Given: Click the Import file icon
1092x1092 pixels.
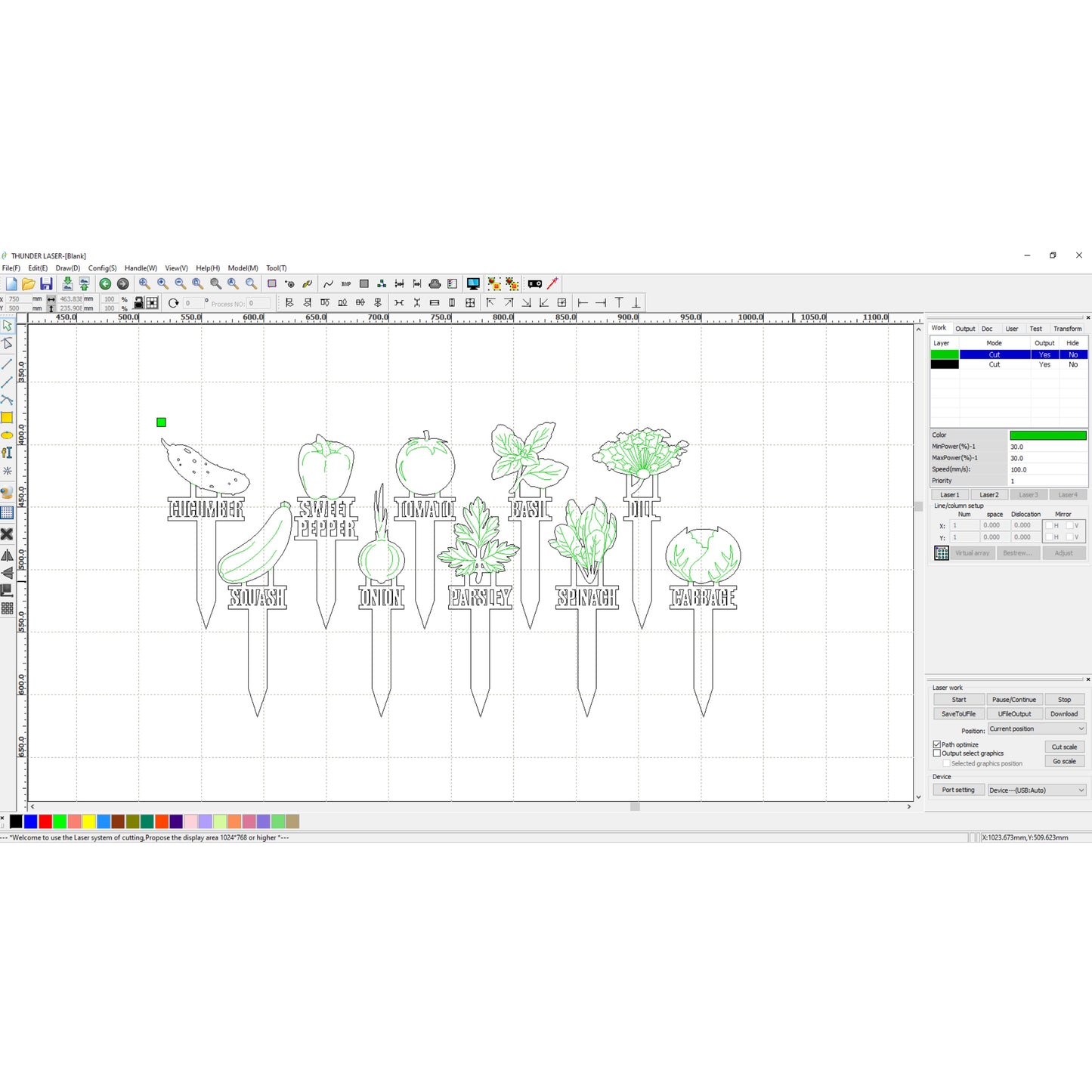Looking at the screenshot, I should coord(68,283).
